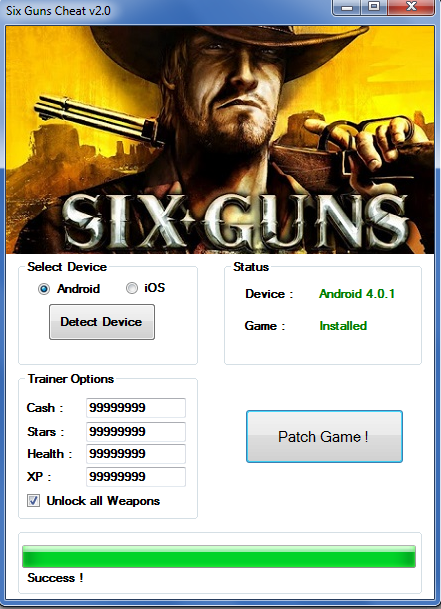Screen dimensions: 441x609
Task: Click the Android 4.0.1 device status text
Action: (357, 294)
